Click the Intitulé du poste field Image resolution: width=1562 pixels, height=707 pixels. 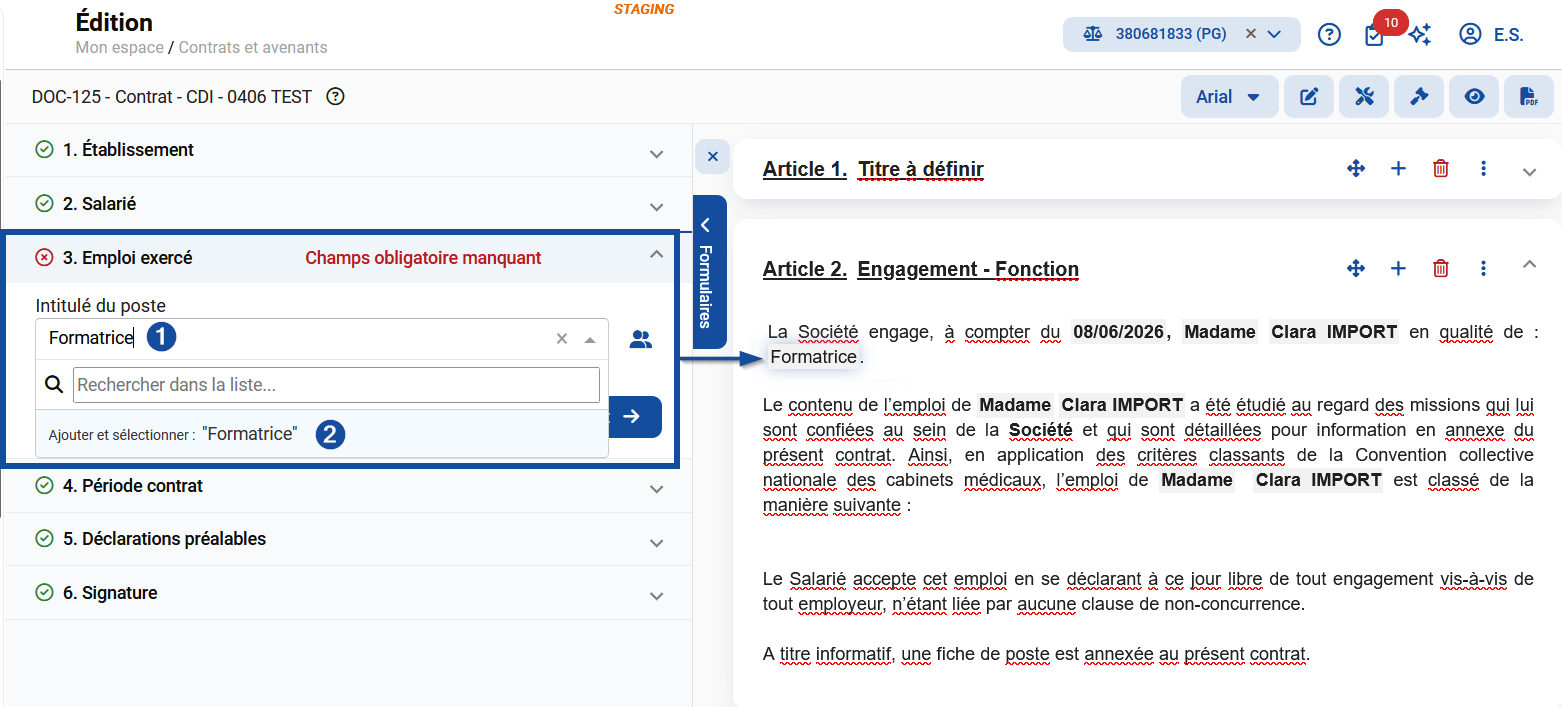(322, 339)
